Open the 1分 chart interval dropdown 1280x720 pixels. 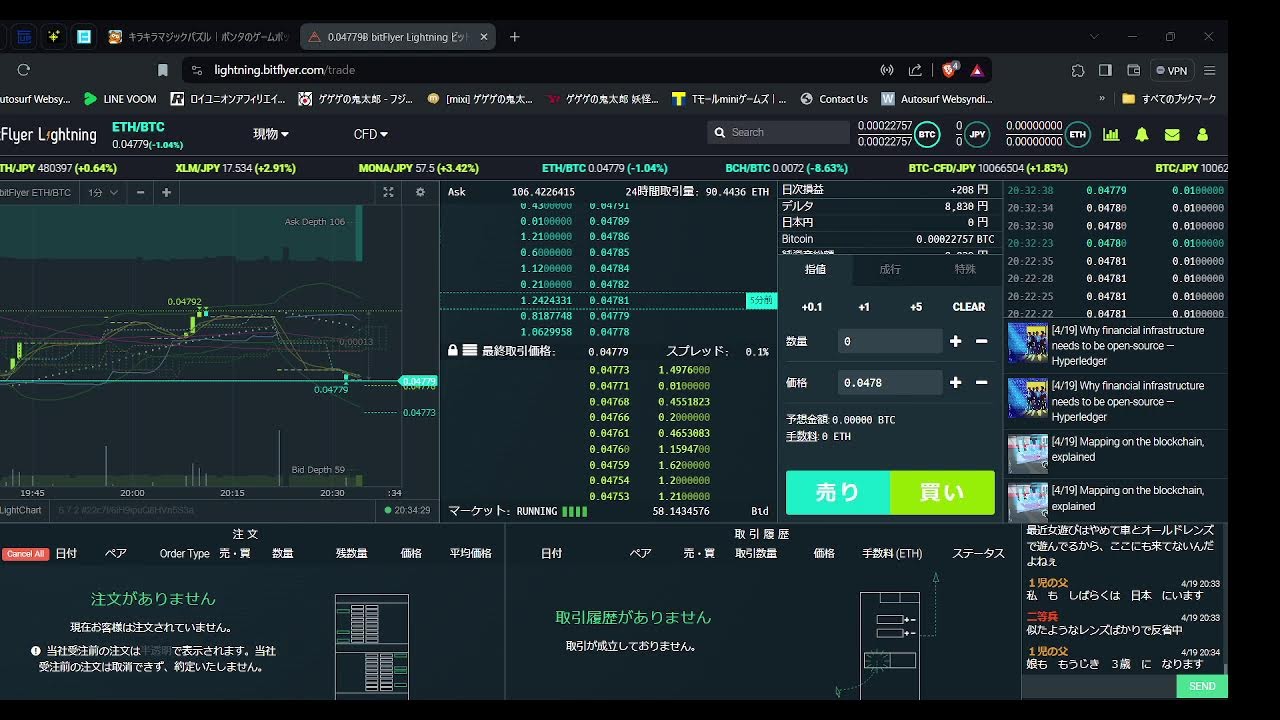[103, 192]
